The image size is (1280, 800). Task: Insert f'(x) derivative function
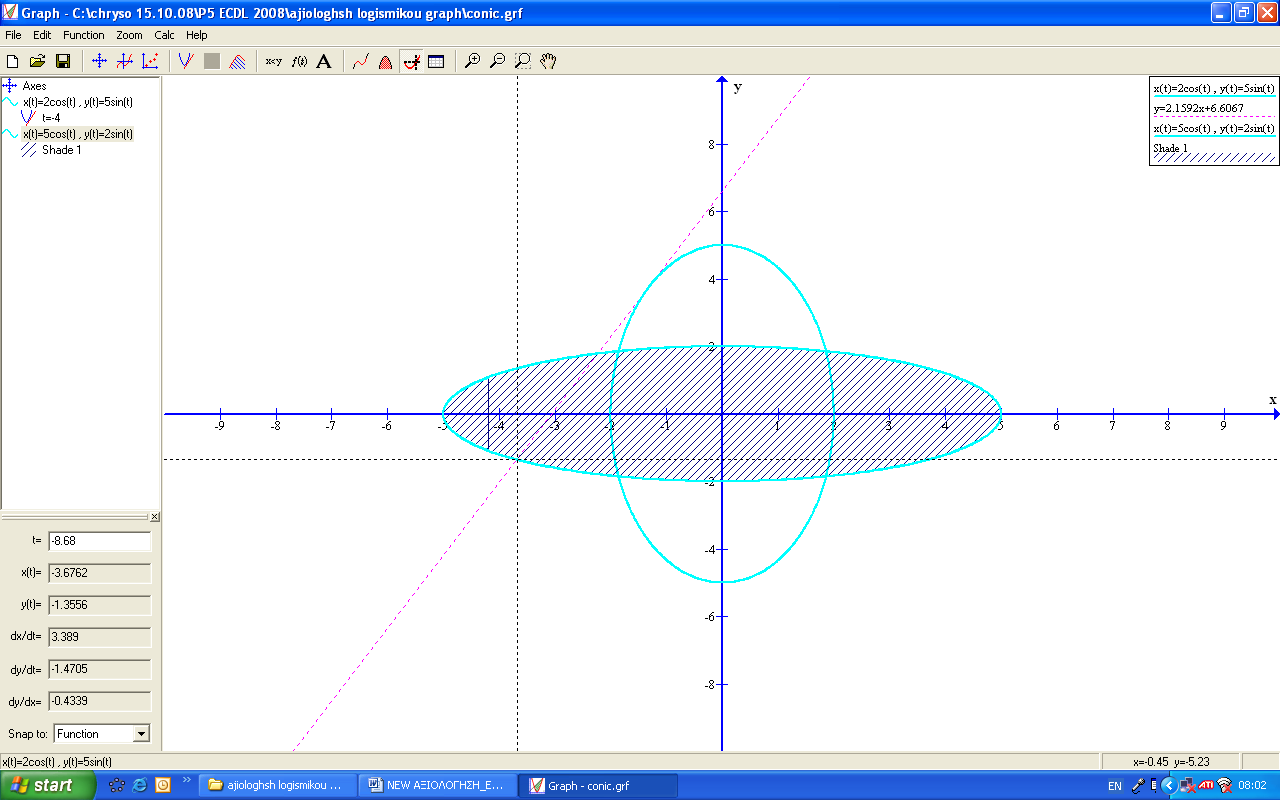click(x=299, y=61)
